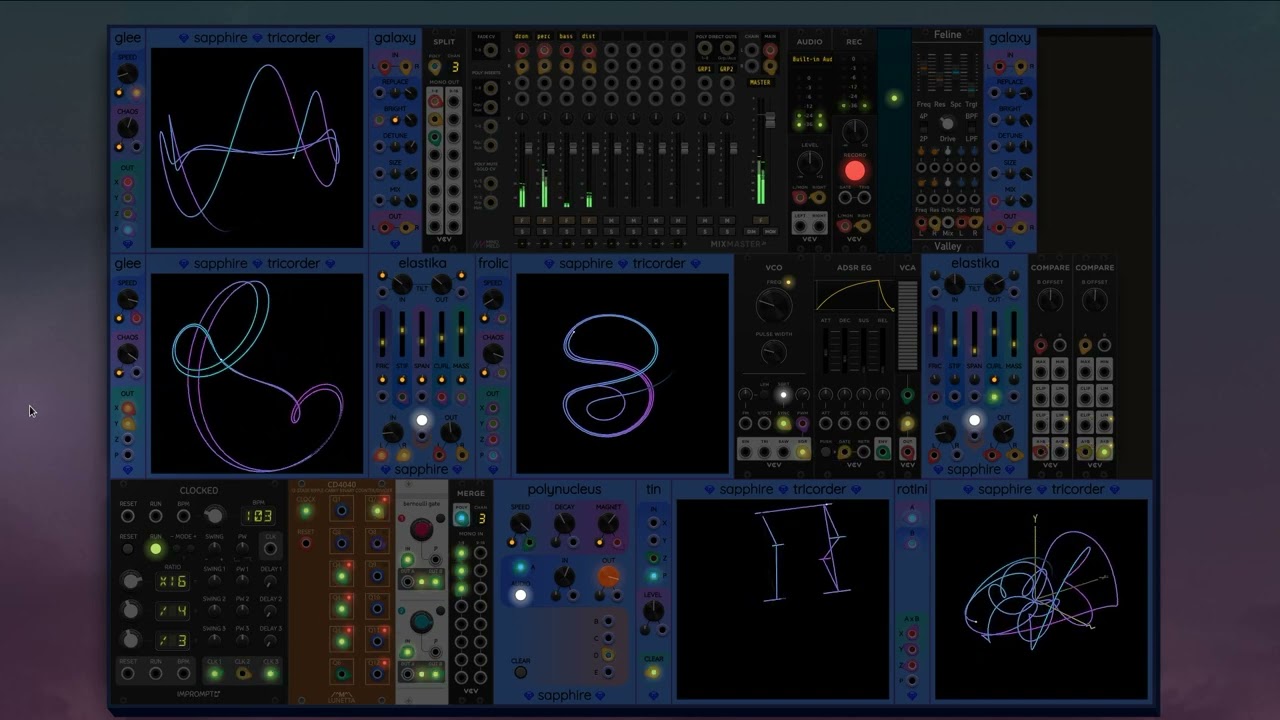Move the drcn channel fader on MixMaster
The height and width of the screenshot is (720, 1280).
click(x=529, y=147)
